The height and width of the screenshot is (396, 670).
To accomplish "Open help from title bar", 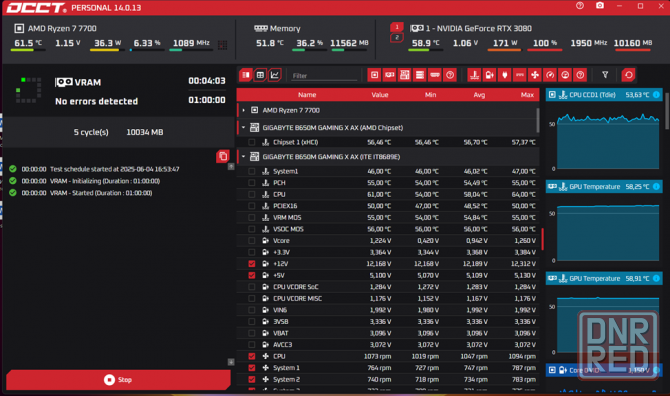I will 580,6.
